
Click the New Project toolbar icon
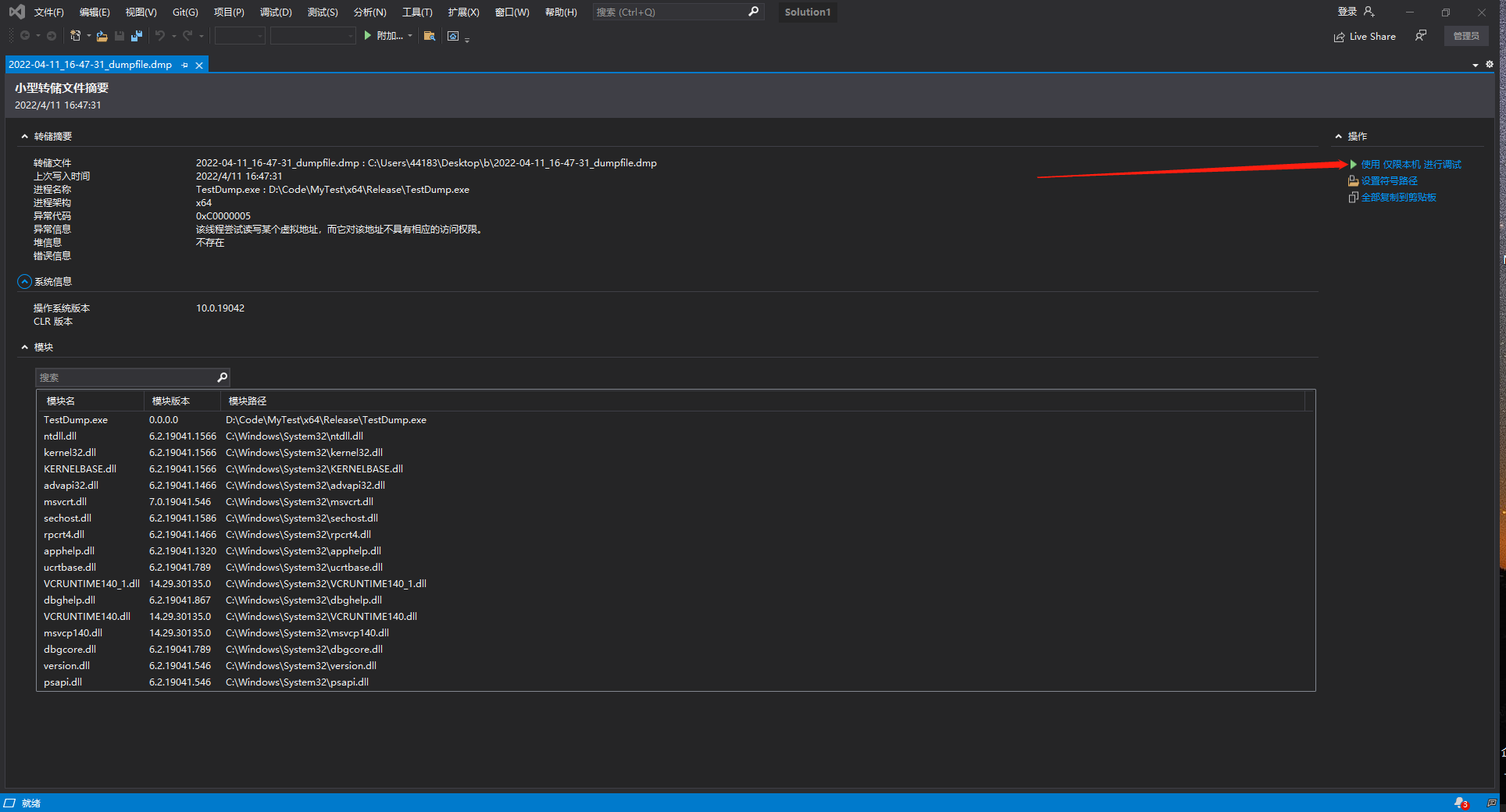pos(75,36)
